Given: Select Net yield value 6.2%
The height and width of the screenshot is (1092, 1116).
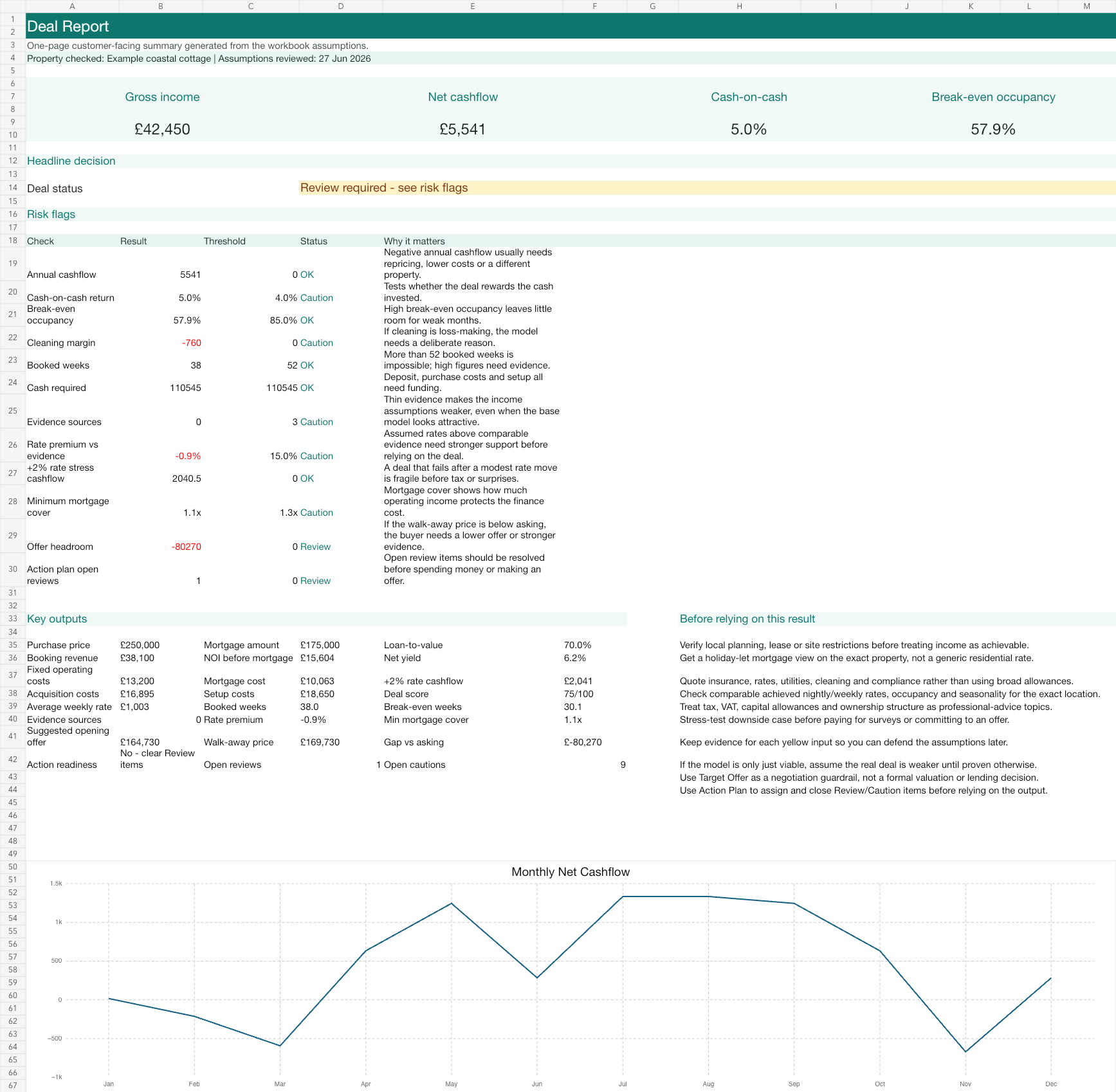Looking at the screenshot, I should [575, 658].
